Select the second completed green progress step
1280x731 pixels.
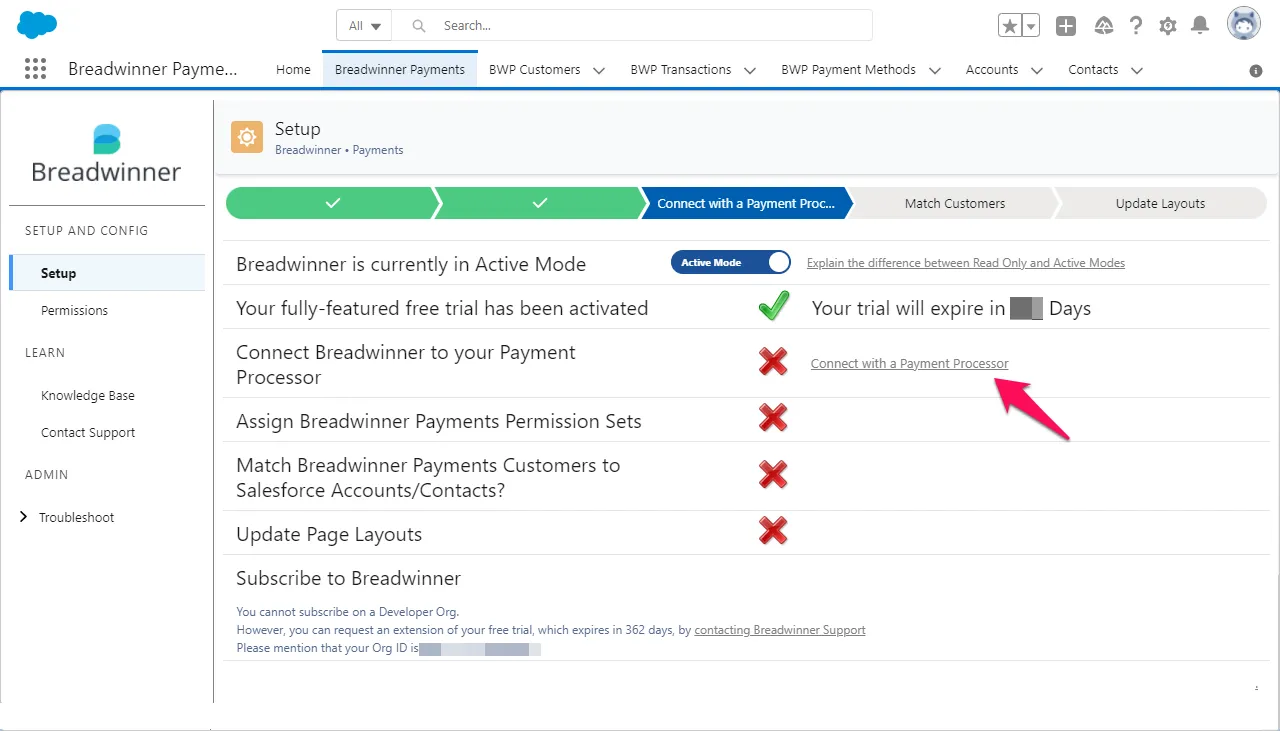[x=540, y=203]
